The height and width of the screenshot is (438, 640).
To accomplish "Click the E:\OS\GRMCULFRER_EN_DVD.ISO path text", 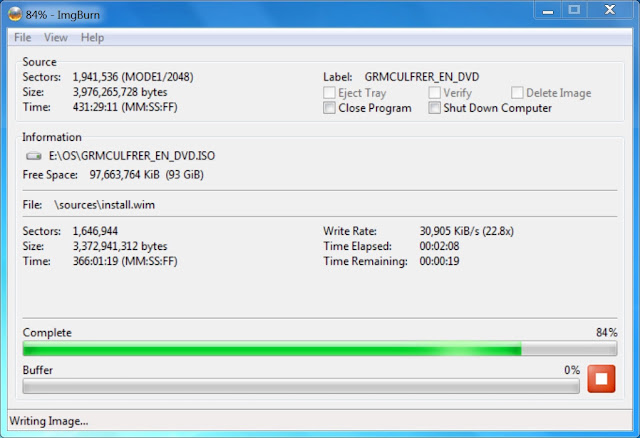I will pyautogui.click(x=132, y=156).
